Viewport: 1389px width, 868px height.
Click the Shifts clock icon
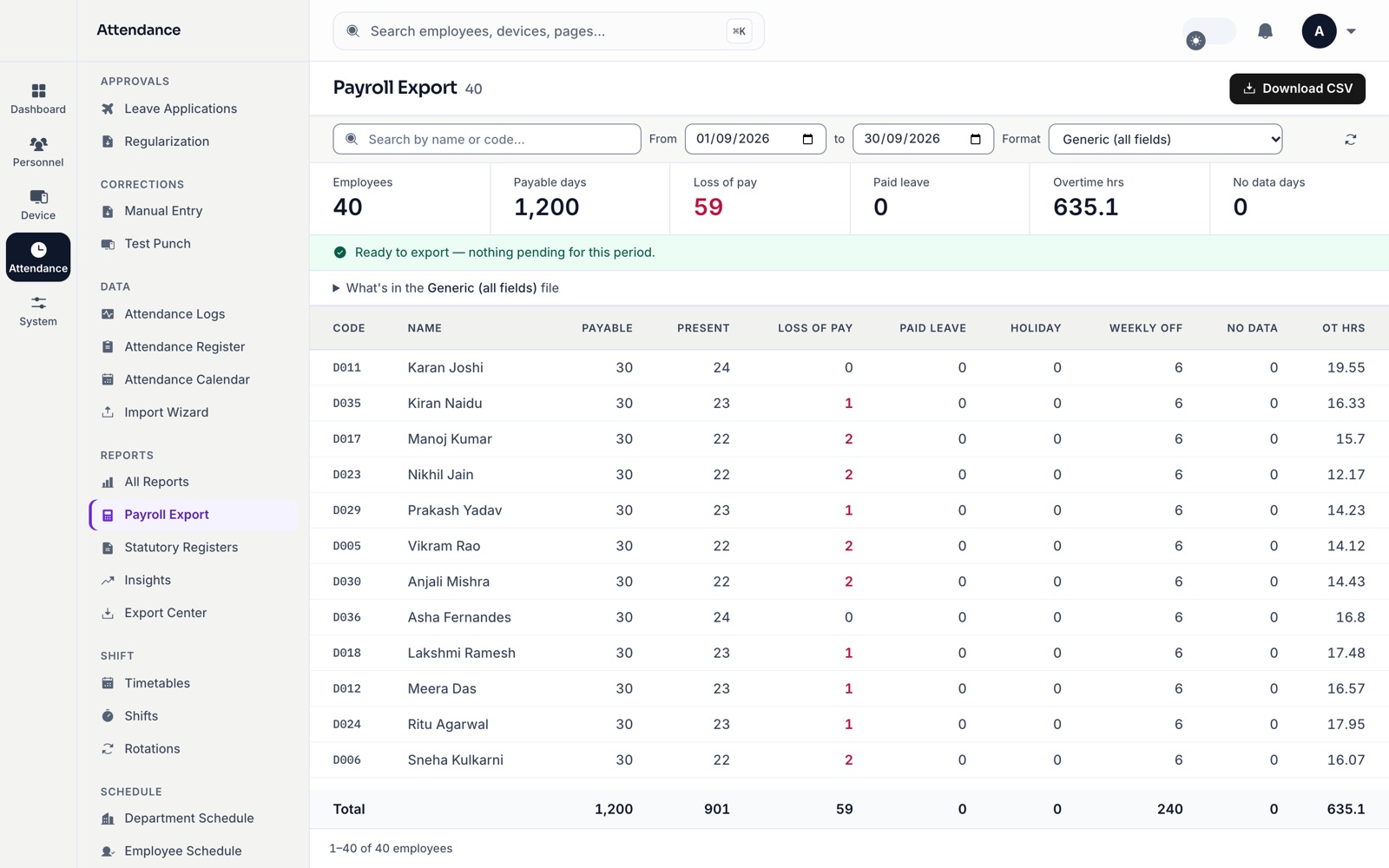coord(108,716)
